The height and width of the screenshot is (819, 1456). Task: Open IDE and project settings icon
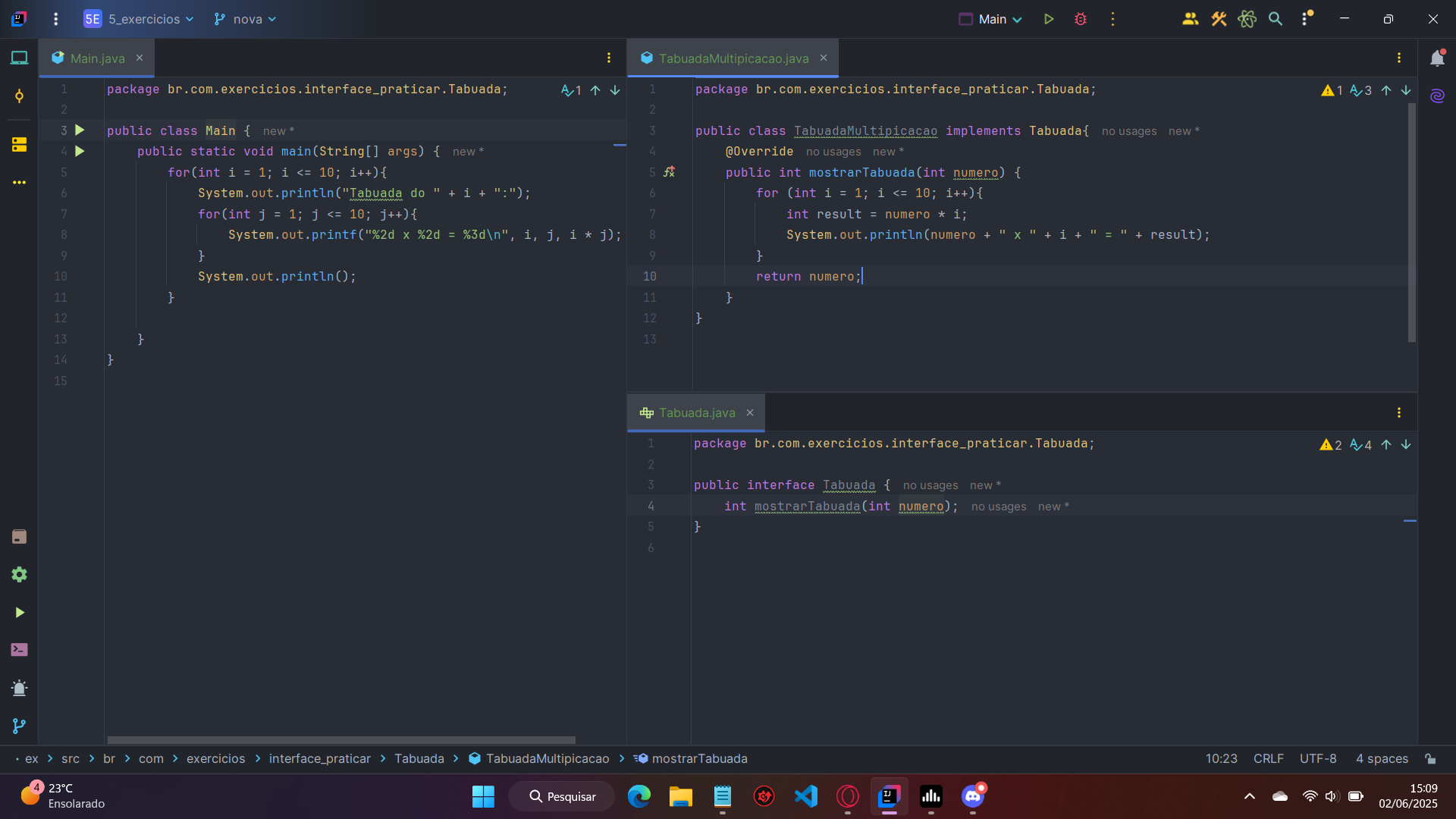(1306, 19)
